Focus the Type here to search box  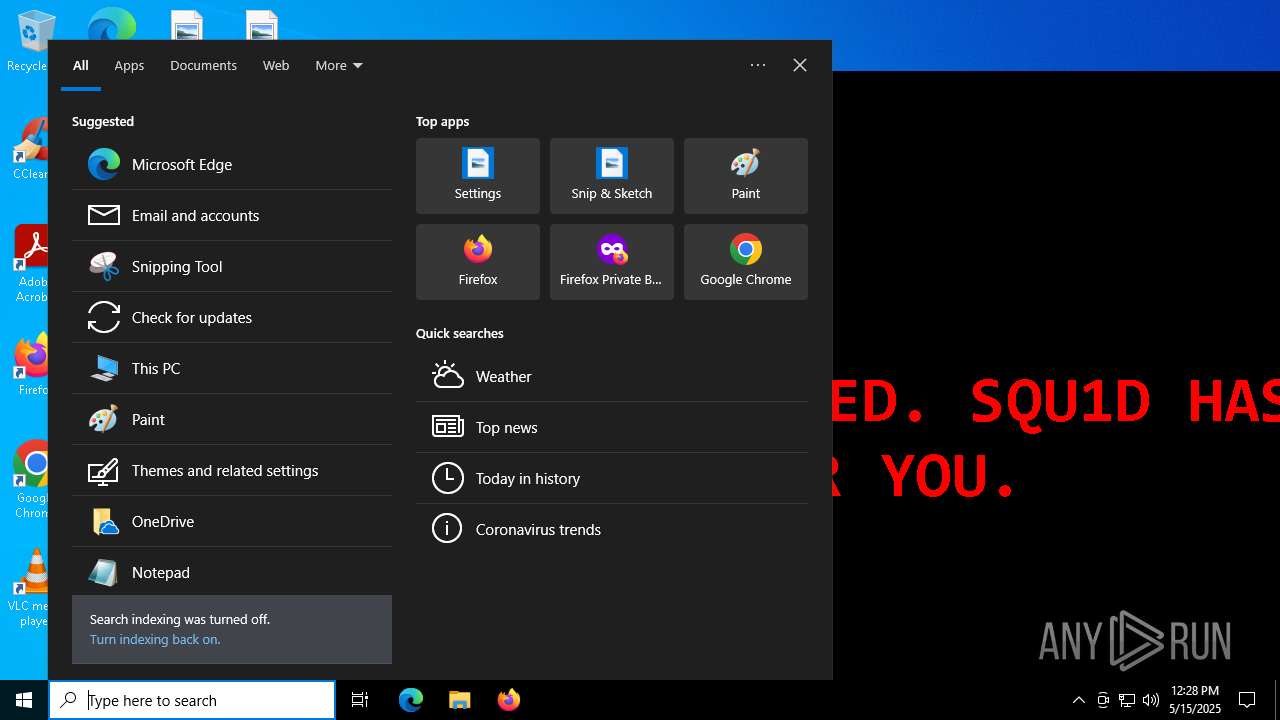tap(192, 700)
